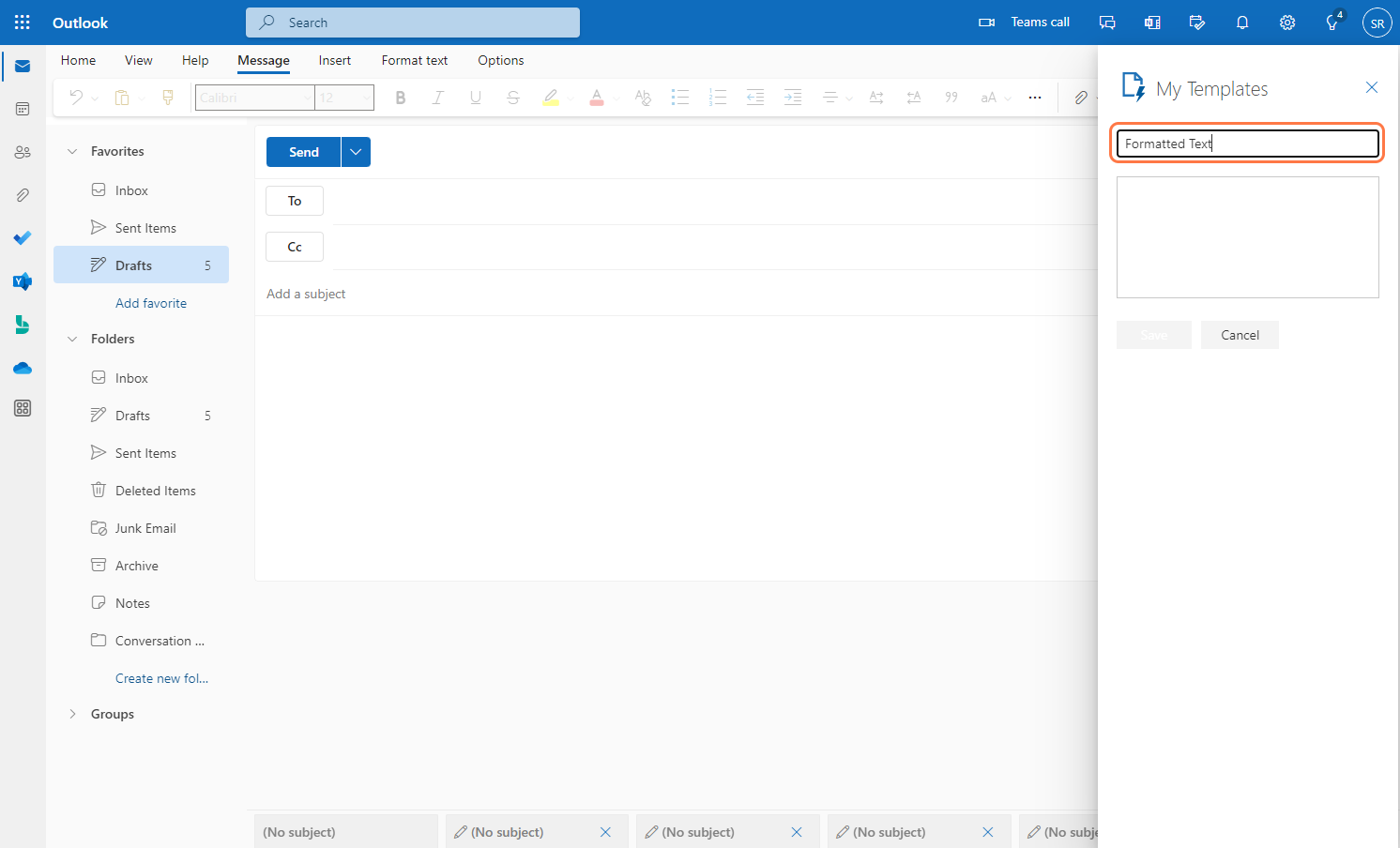The width and height of the screenshot is (1400, 848).
Task: Open change case options
Action: point(996,97)
